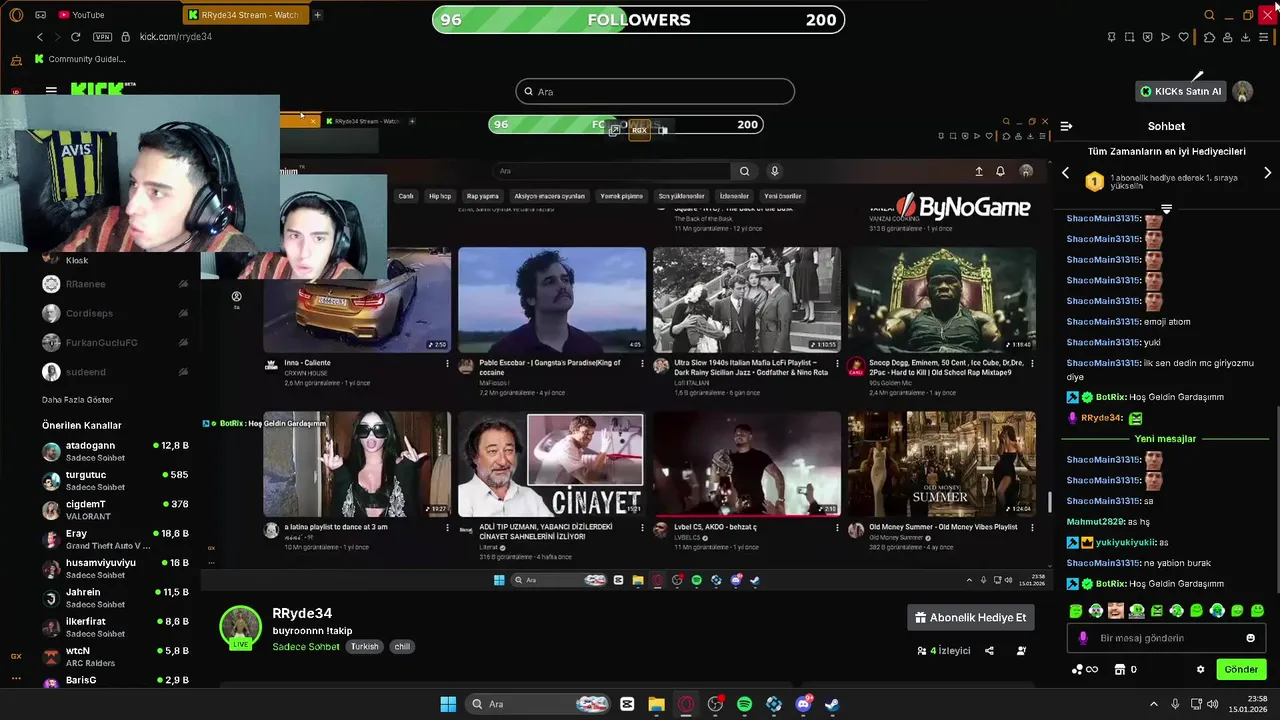This screenshot has height=720, width=1280.
Task: Click the Turkish language tag
Action: tap(365, 647)
